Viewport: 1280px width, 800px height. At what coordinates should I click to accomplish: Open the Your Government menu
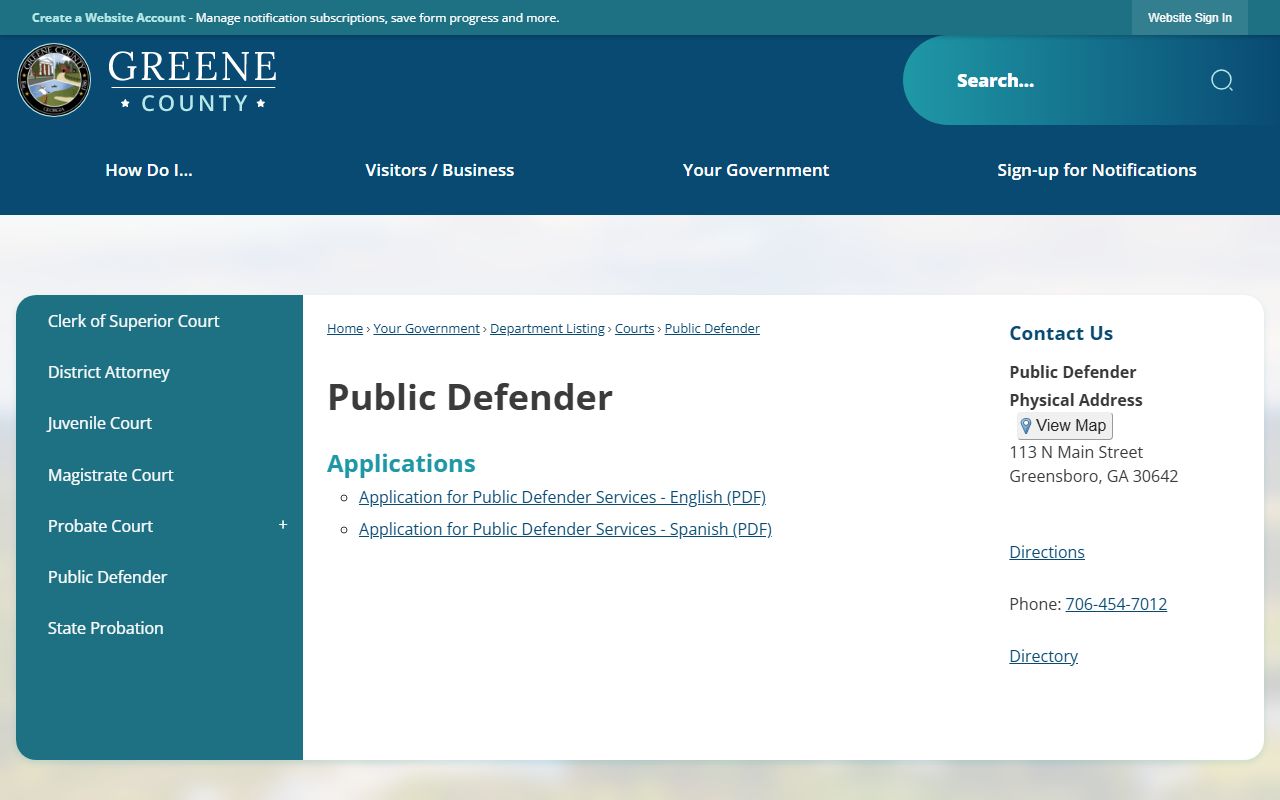tap(756, 170)
